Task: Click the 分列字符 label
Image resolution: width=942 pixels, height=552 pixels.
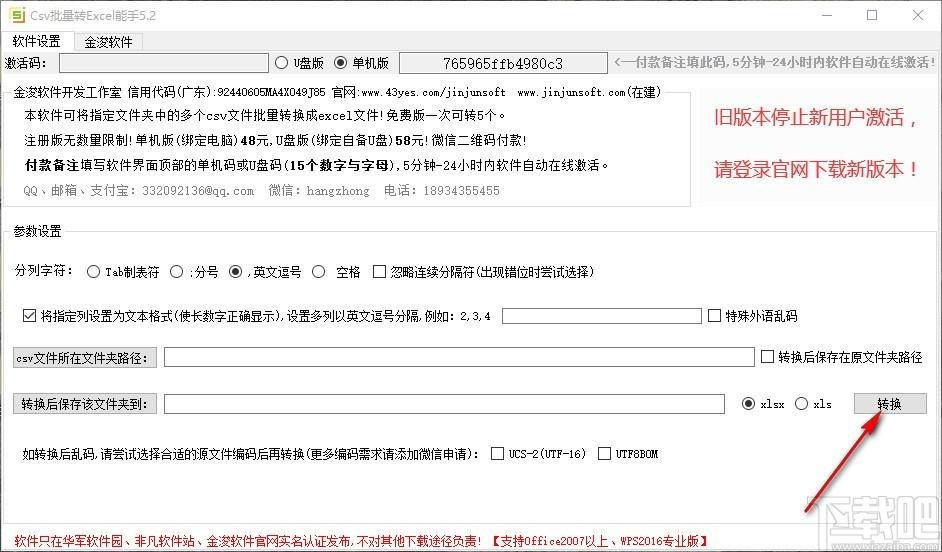Action: click(44, 271)
